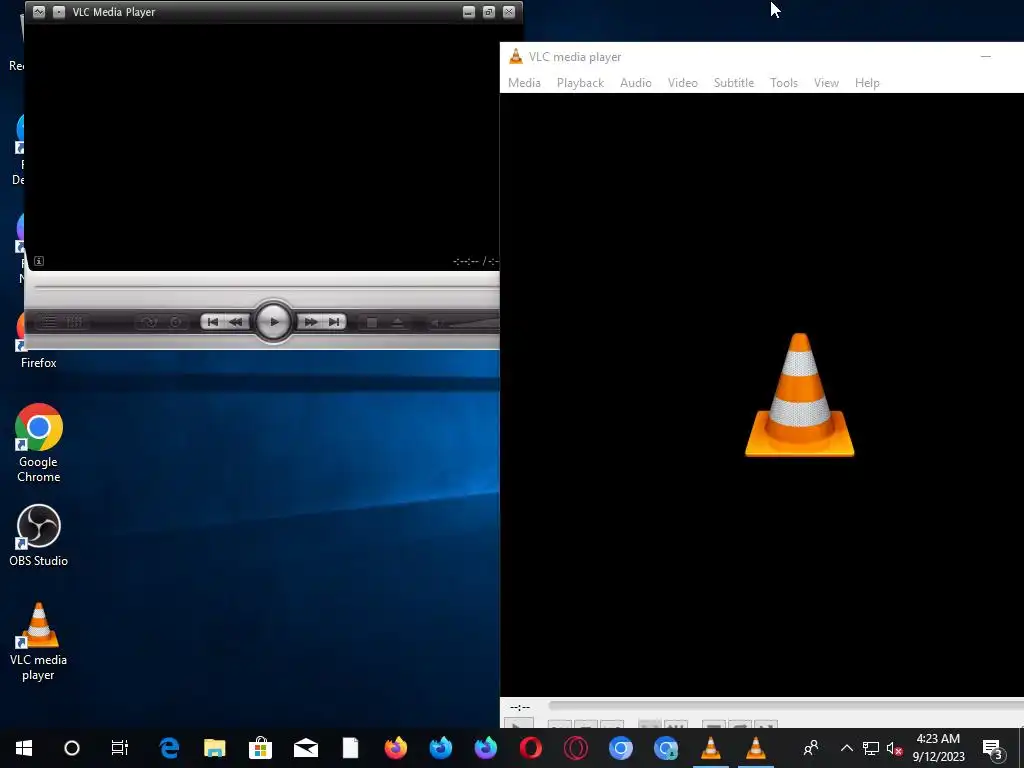1024x768 pixels.
Task: Open the title bar dropdown menu of skinned VLC
Action: click(x=39, y=12)
